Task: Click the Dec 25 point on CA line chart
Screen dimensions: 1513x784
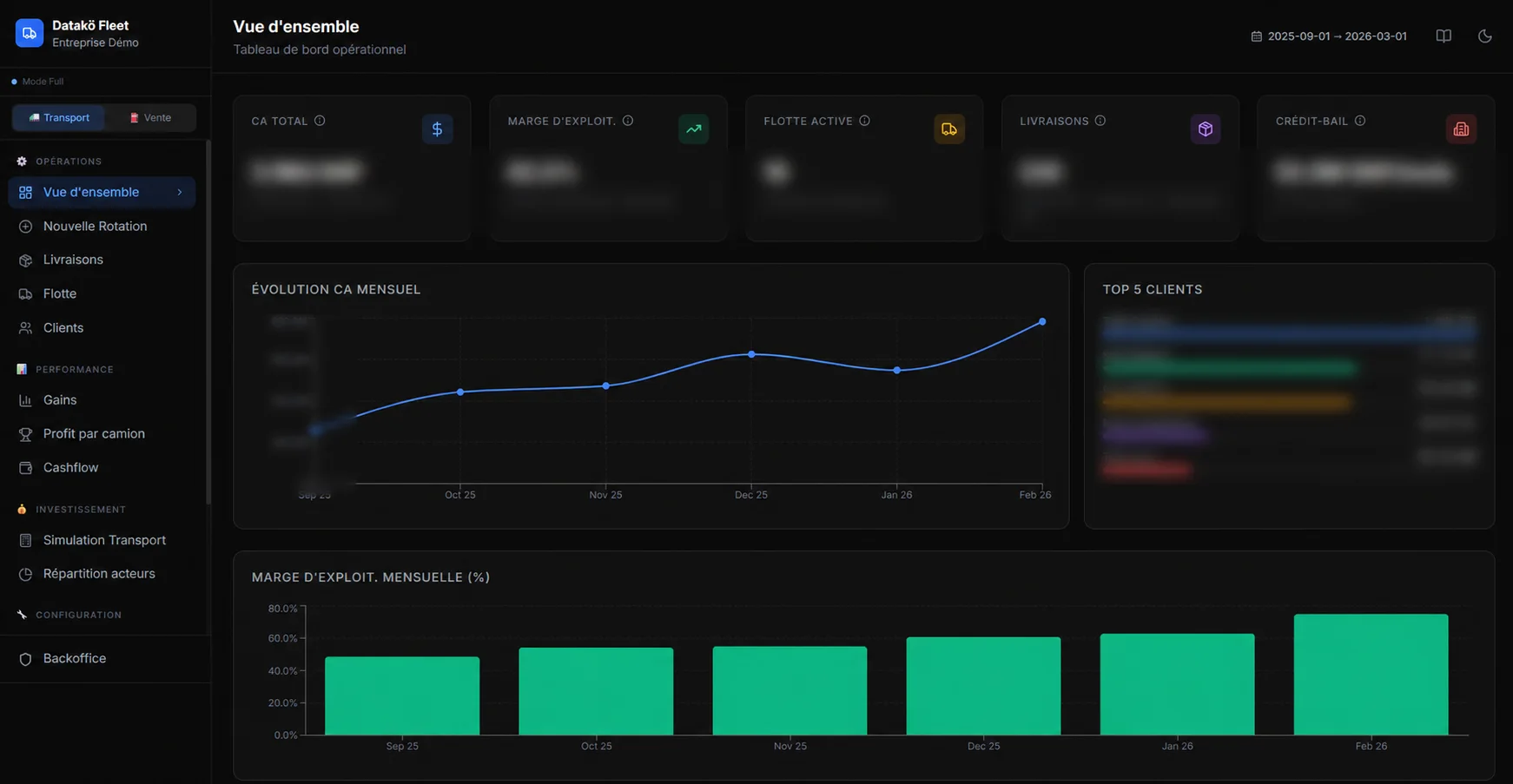Action: tap(751, 354)
